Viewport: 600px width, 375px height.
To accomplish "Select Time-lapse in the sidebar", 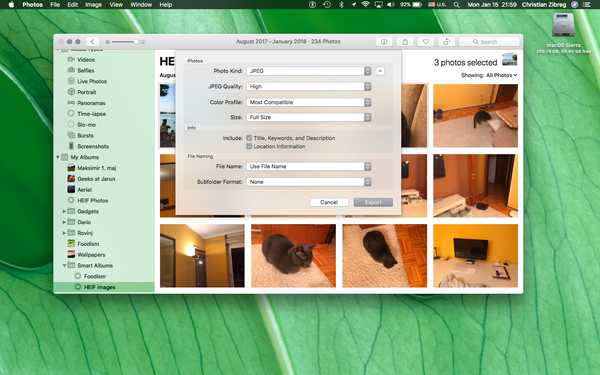I will tap(91, 114).
